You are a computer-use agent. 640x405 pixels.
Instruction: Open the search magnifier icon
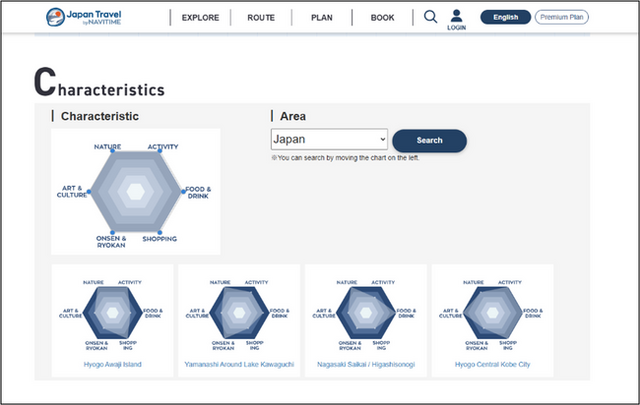coord(430,17)
